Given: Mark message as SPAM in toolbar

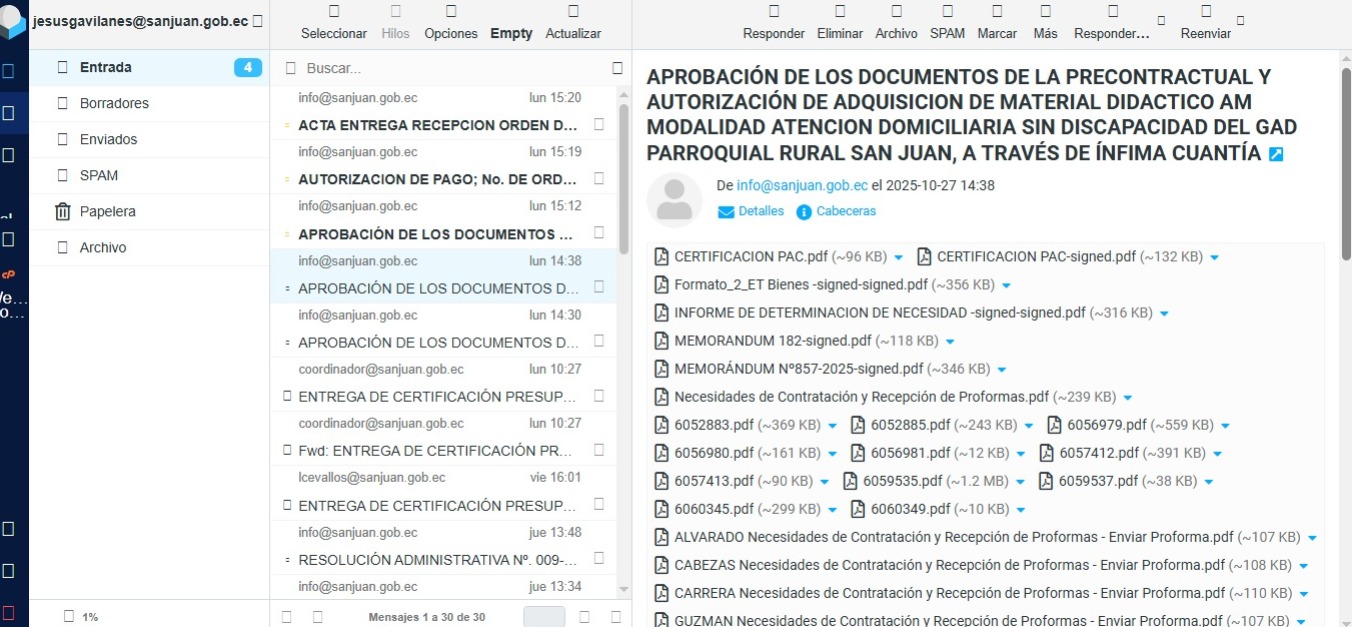Looking at the screenshot, I should [x=947, y=12].
